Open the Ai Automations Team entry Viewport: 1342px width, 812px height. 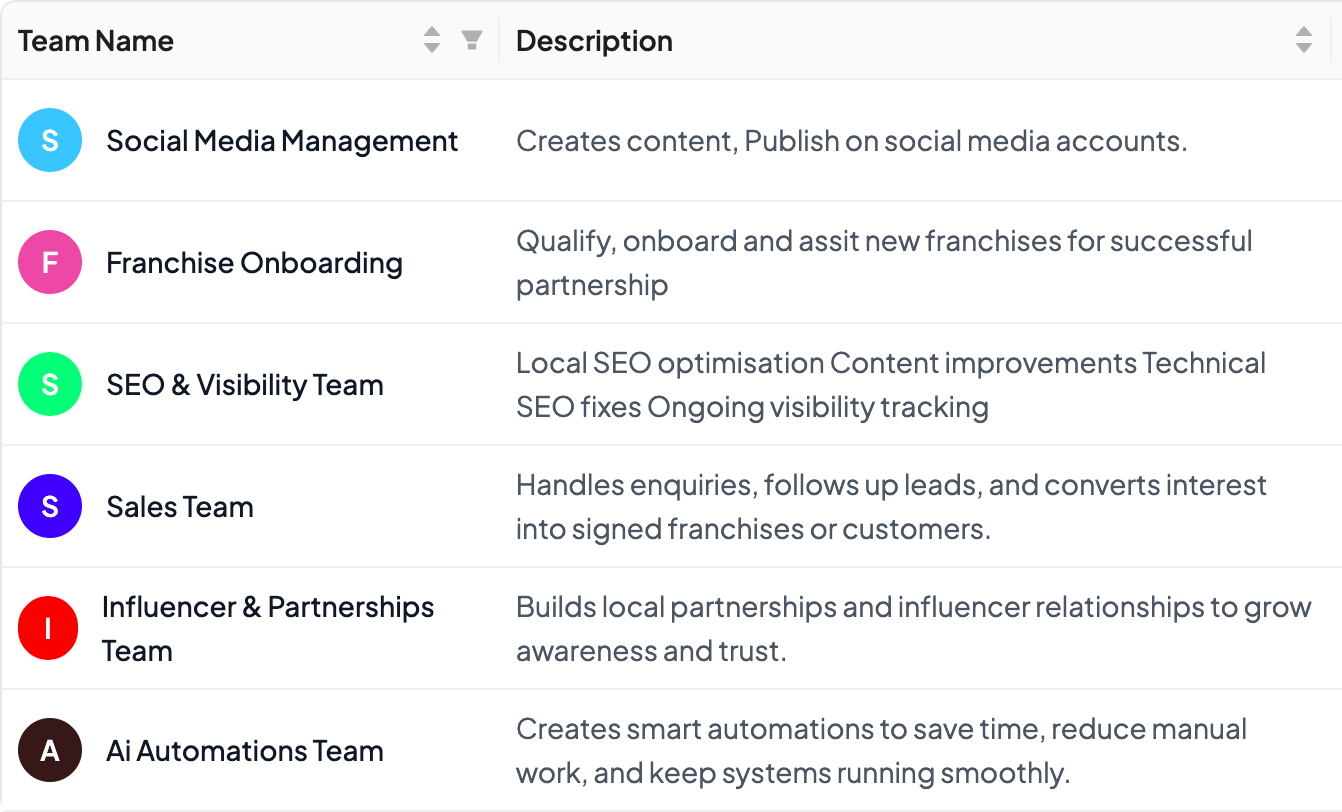(x=243, y=750)
